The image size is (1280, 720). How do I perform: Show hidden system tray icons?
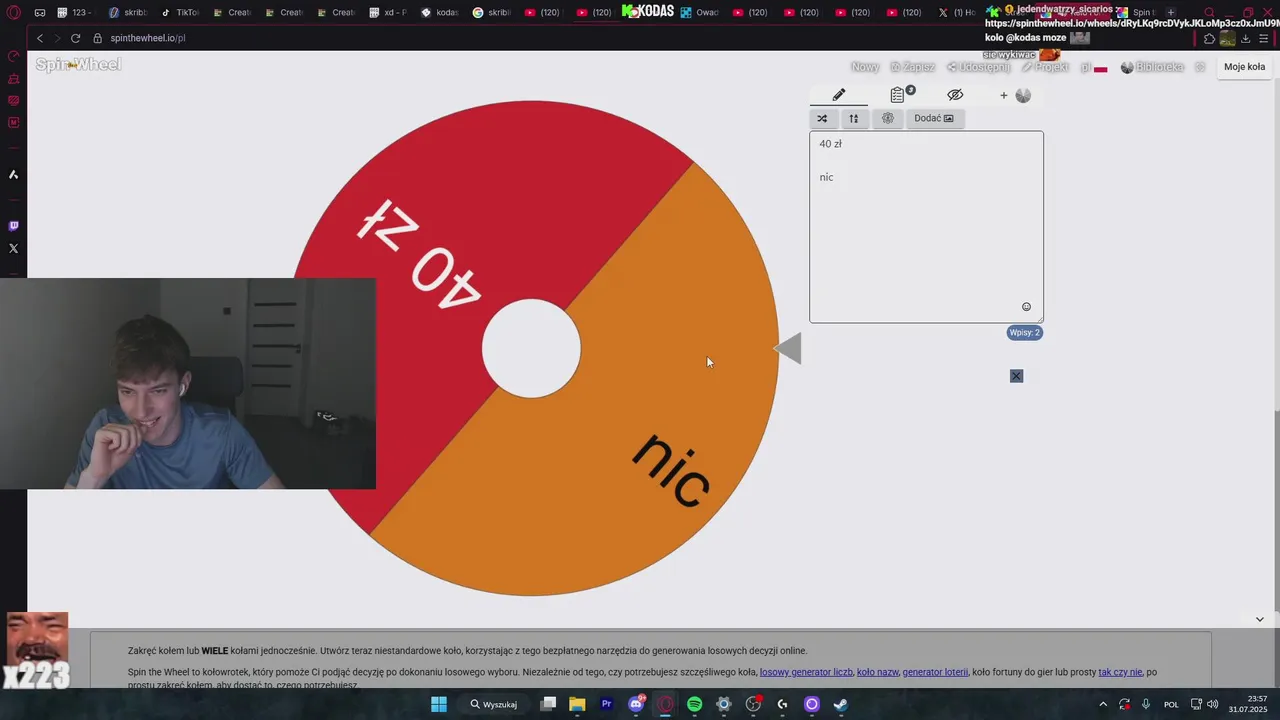tap(1102, 704)
